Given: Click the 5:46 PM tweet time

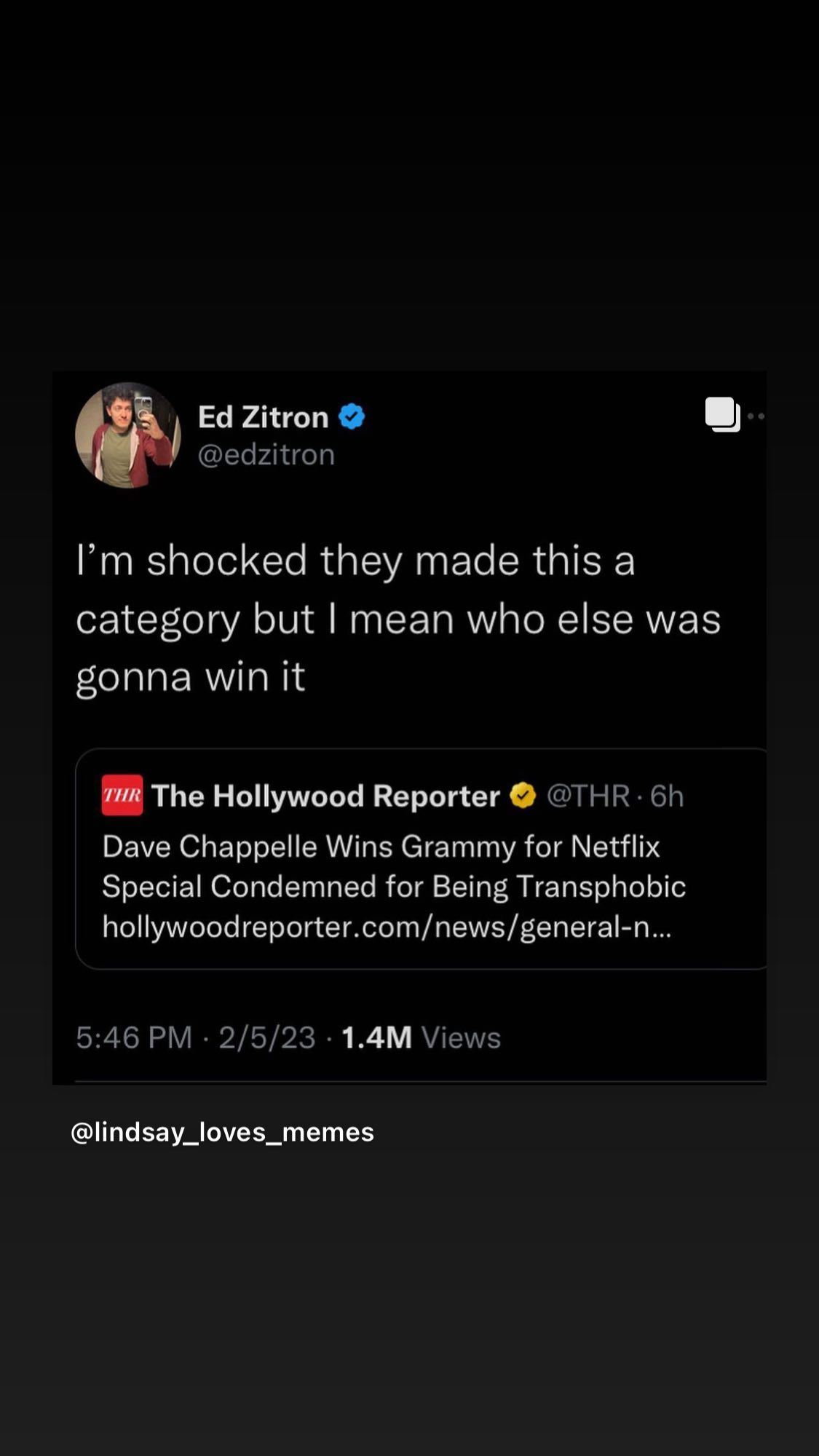Looking at the screenshot, I should tap(134, 1037).
